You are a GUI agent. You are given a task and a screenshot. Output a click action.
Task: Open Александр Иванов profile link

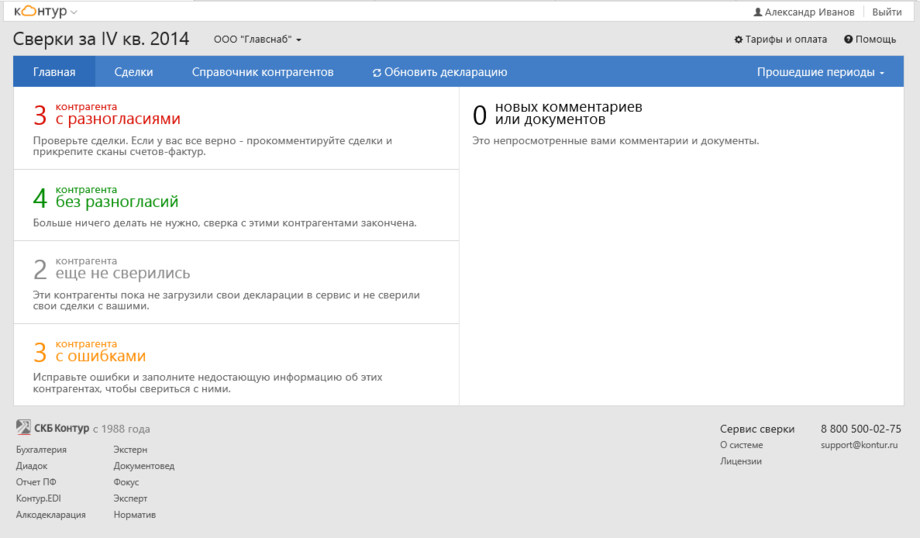coord(809,12)
